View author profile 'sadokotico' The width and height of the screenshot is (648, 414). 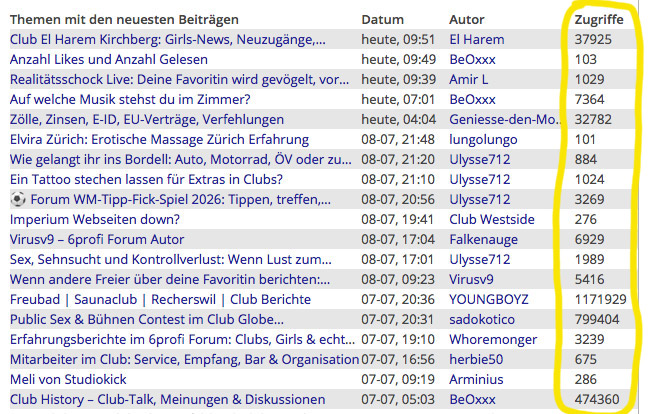click(482, 319)
